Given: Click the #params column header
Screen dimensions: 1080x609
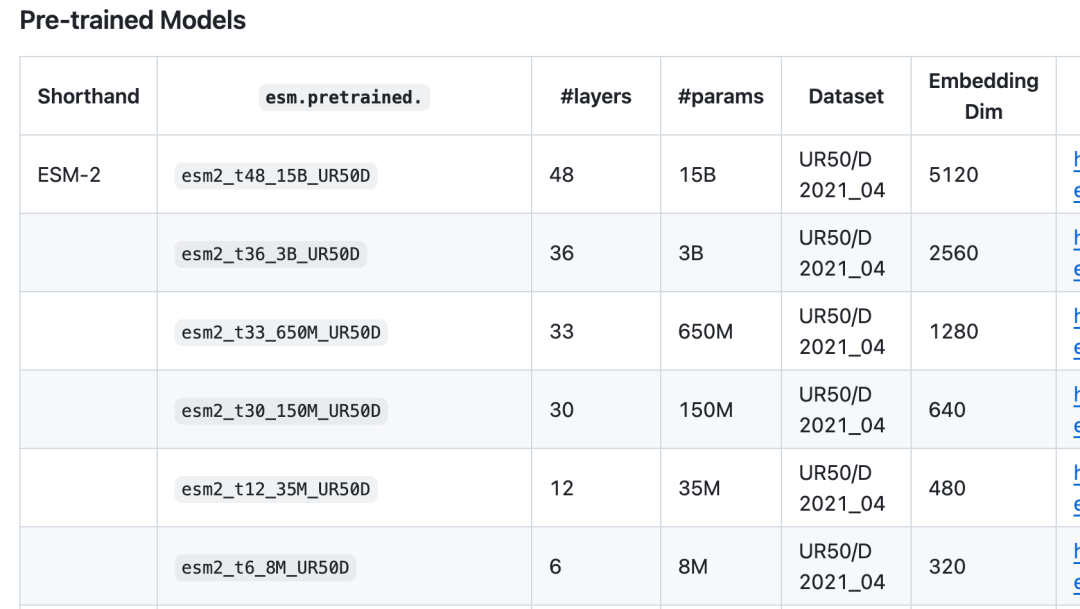Looking at the screenshot, I should [x=720, y=96].
